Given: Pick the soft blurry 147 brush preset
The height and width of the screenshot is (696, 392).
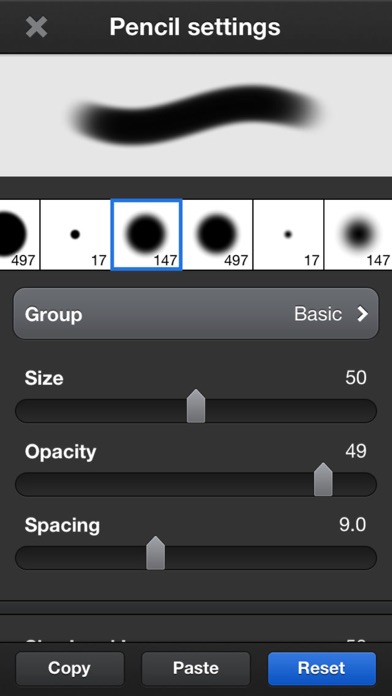Looking at the screenshot, I should click(x=358, y=234).
